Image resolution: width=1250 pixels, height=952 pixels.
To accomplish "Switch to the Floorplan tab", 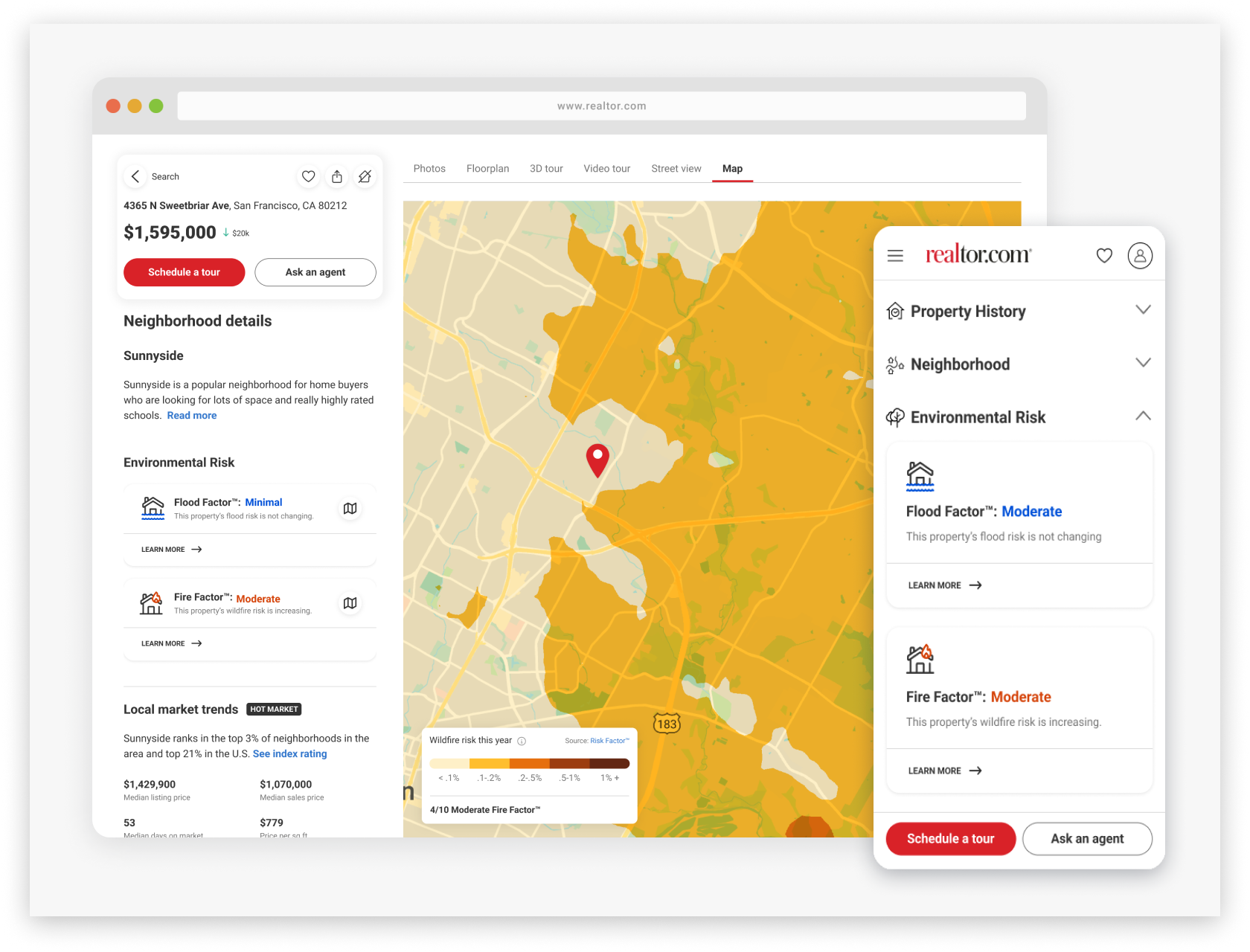I will (x=487, y=169).
